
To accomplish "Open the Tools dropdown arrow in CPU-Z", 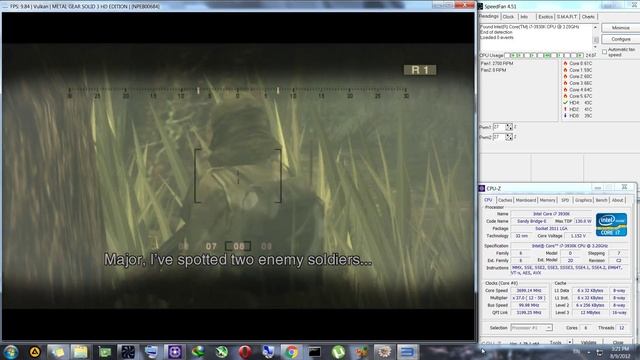I will click(x=570, y=342).
